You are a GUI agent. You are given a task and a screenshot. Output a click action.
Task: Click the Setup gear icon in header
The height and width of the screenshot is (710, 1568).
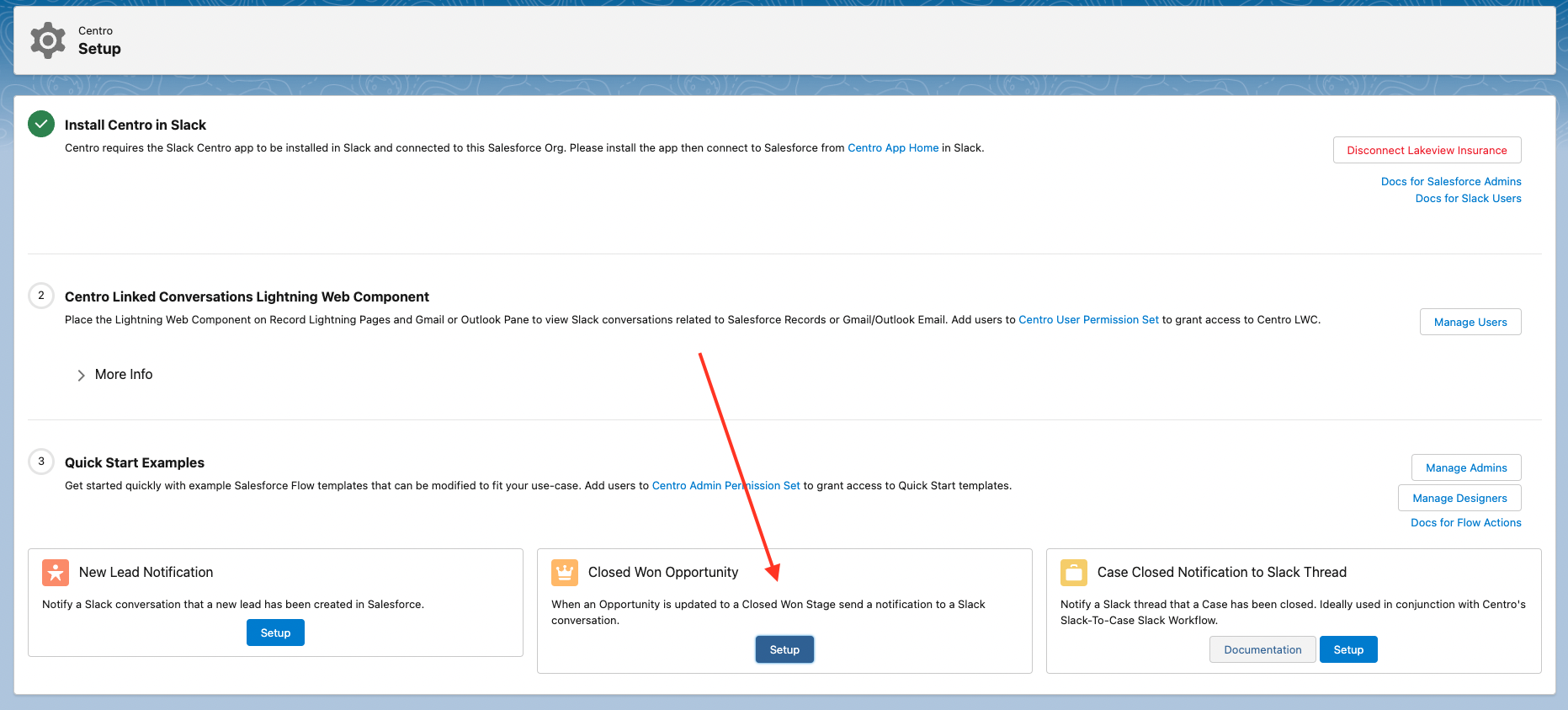coord(48,40)
